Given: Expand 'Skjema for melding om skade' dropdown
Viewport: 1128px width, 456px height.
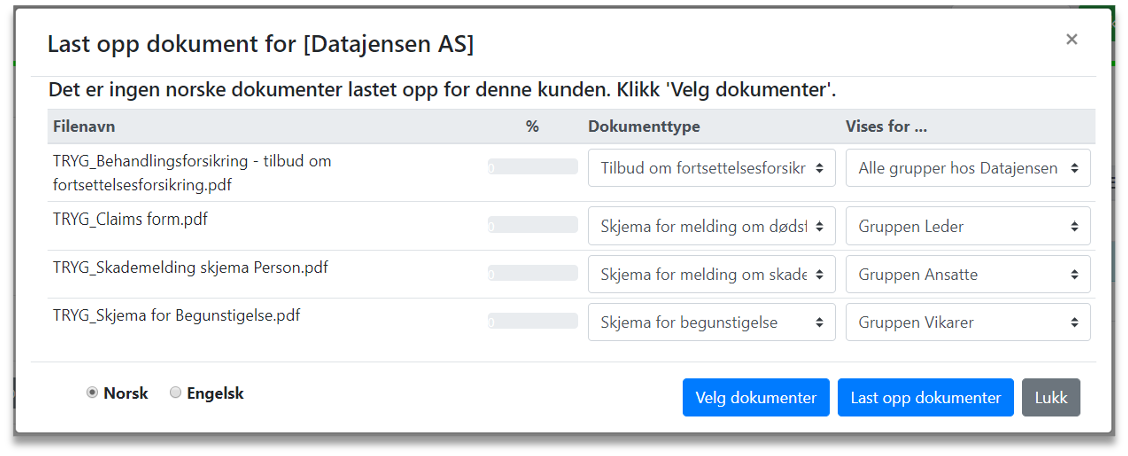Looking at the screenshot, I should click(711, 274).
